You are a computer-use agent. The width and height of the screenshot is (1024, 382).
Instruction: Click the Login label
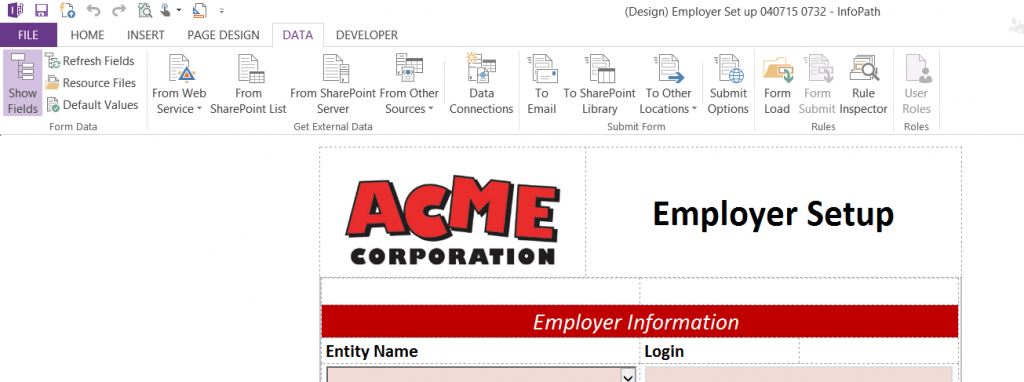[664, 351]
